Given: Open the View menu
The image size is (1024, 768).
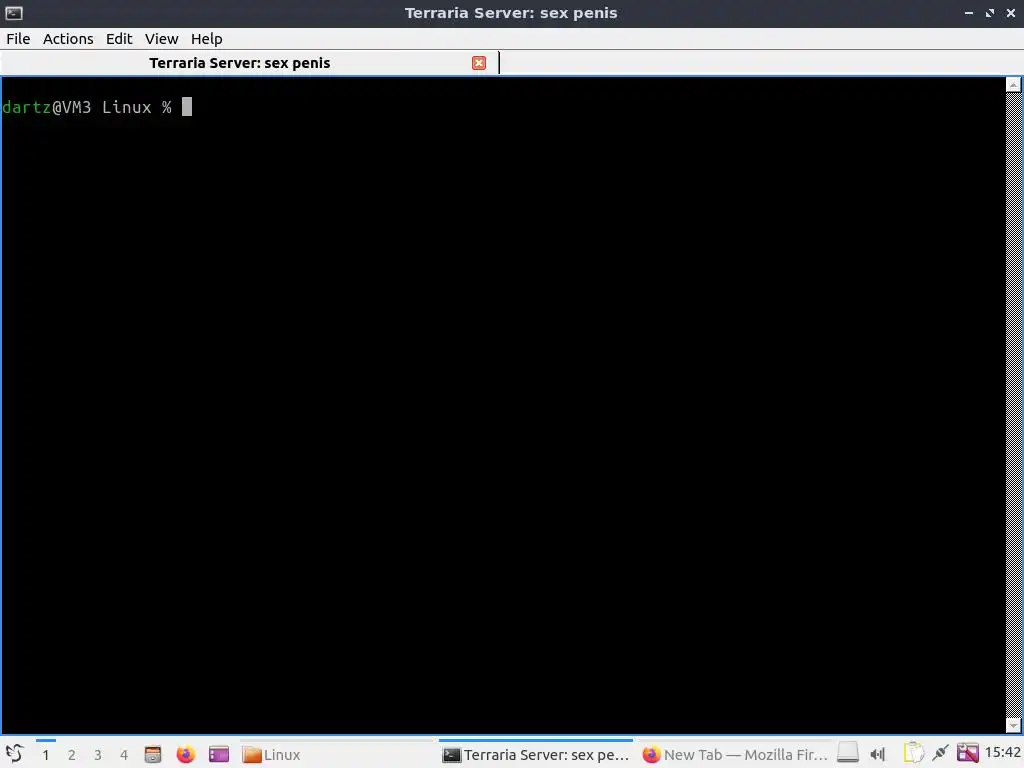Looking at the screenshot, I should pos(161,39).
